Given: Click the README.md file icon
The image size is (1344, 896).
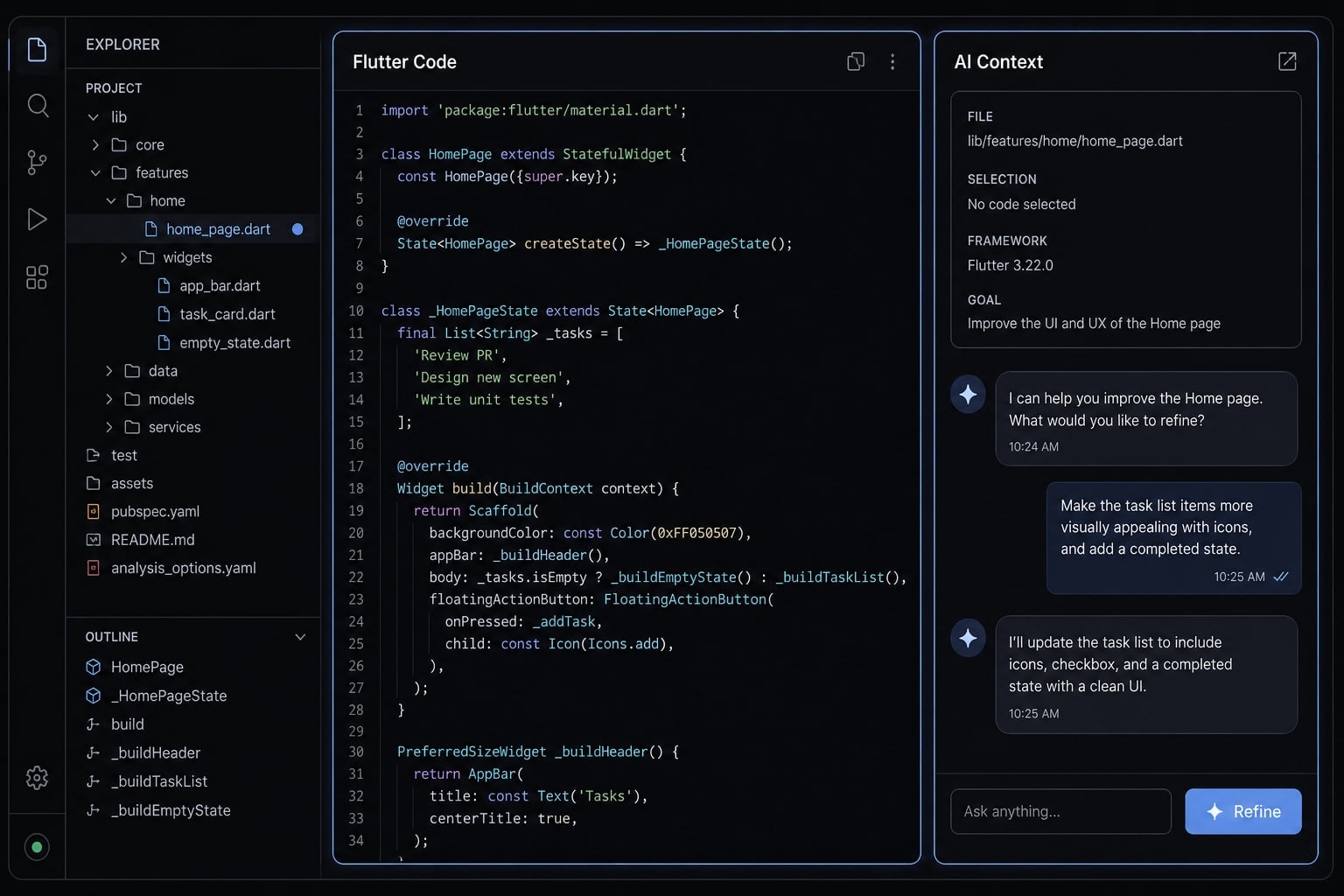Looking at the screenshot, I should (94, 540).
